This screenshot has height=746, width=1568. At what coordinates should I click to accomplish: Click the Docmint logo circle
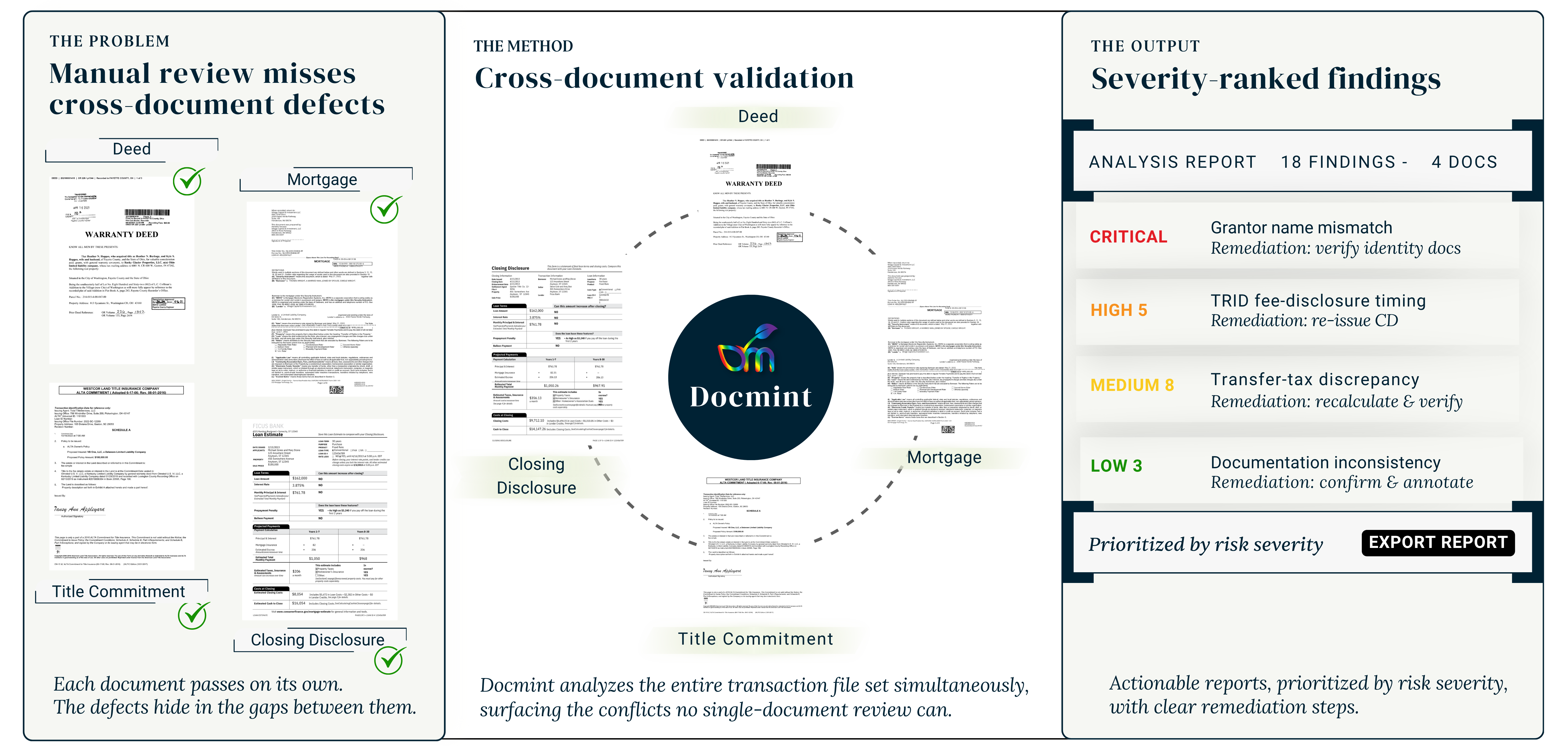click(x=751, y=377)
